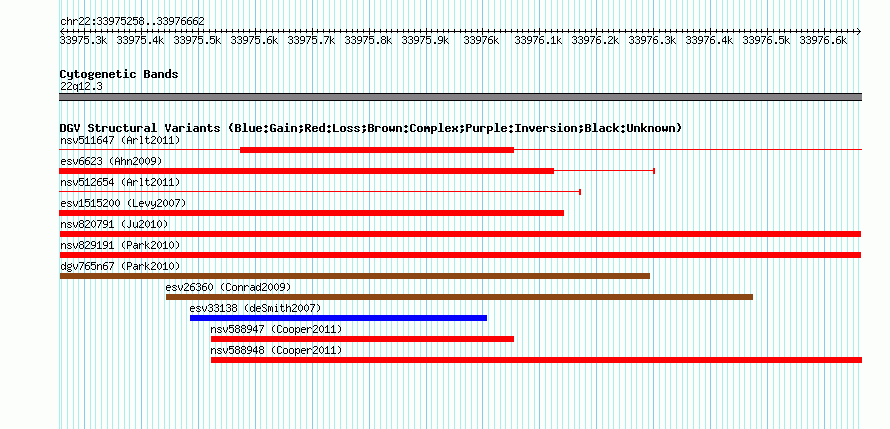Click the esv33138 (deSmith2007) label
Screen dimensions: 890x429
(x=255, y=308)
